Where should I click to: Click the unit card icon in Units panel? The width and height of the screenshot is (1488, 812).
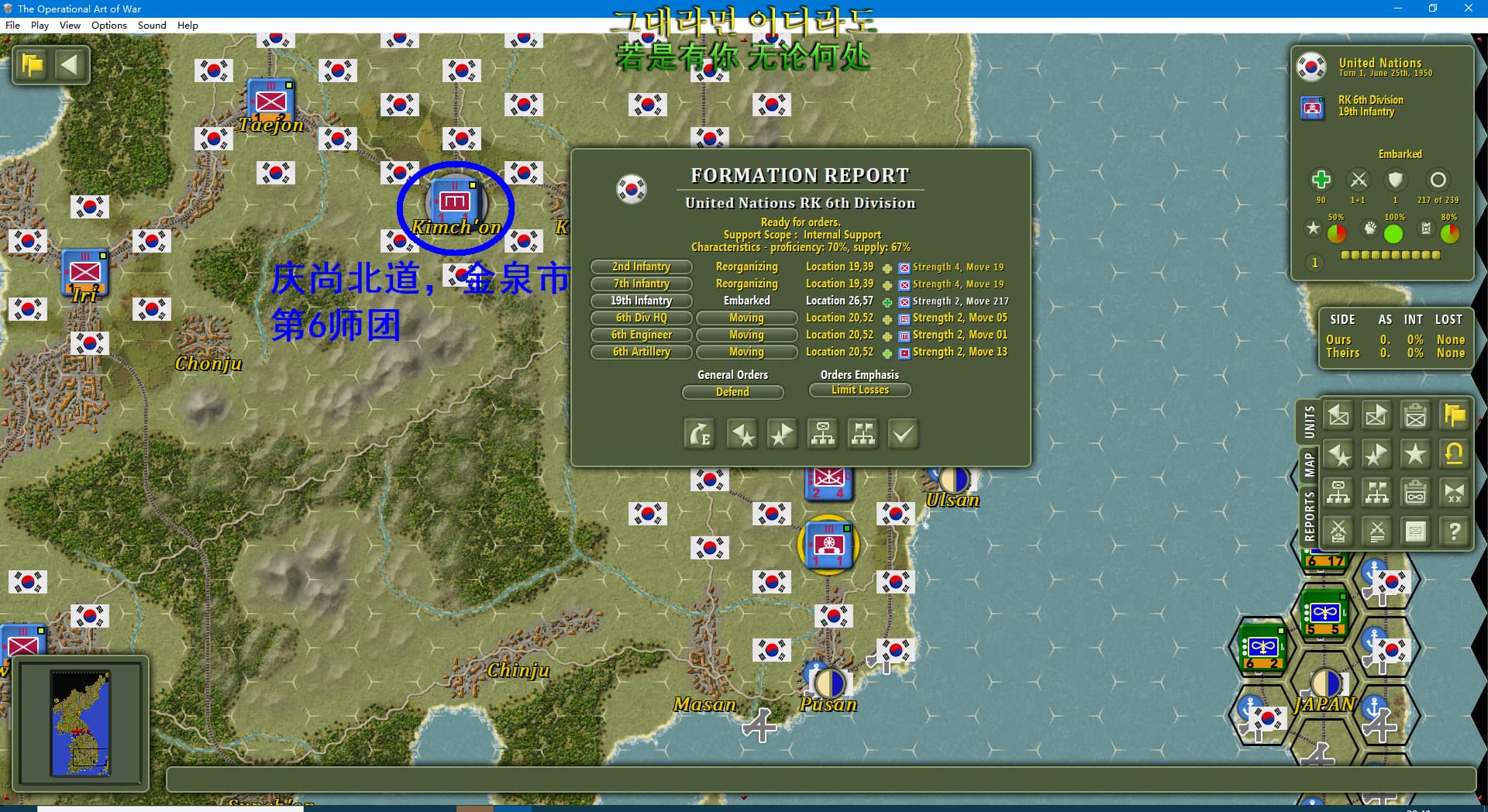tap(1415, 532)
